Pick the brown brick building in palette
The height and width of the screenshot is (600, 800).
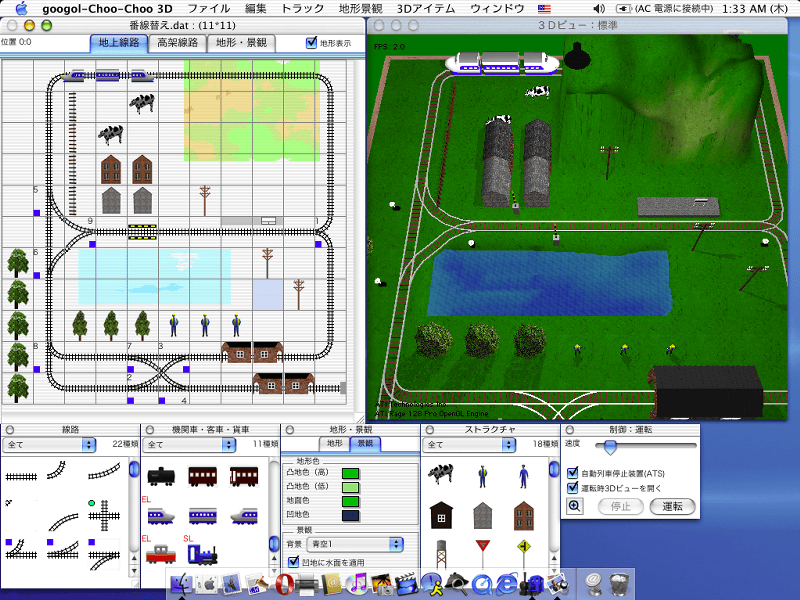point(523,515)
